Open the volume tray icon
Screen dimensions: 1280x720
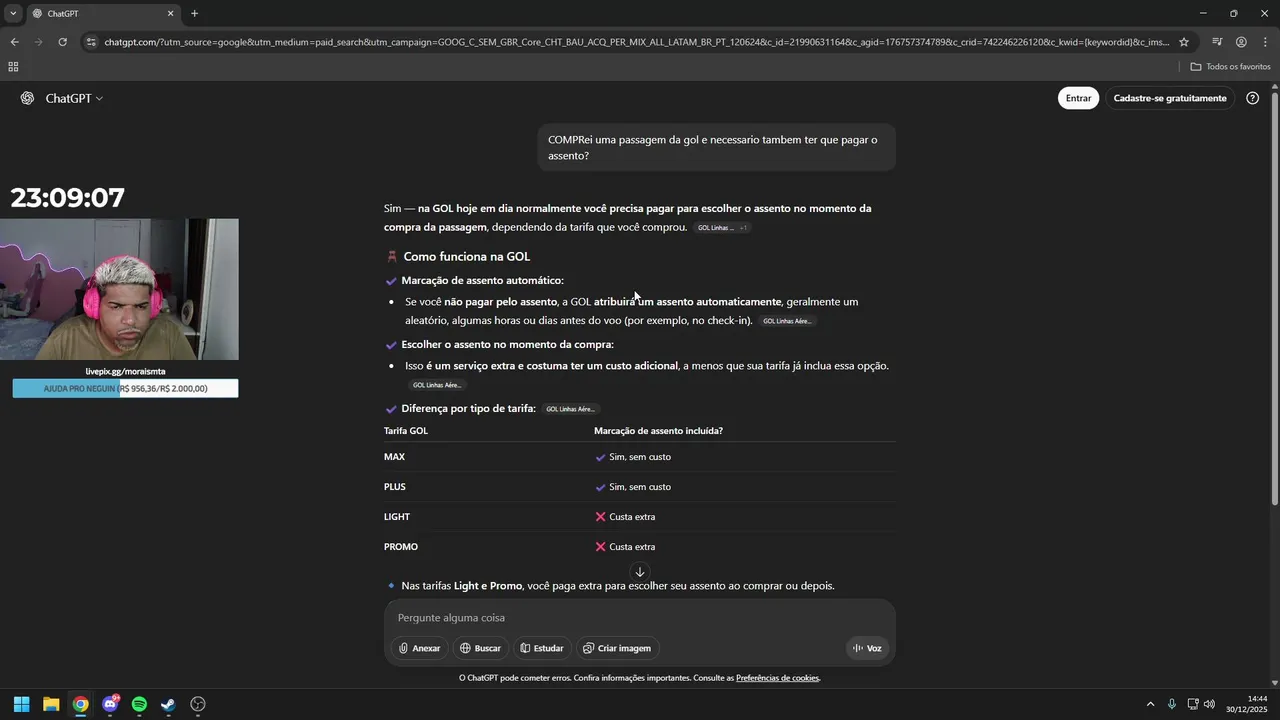(1209, 704)
